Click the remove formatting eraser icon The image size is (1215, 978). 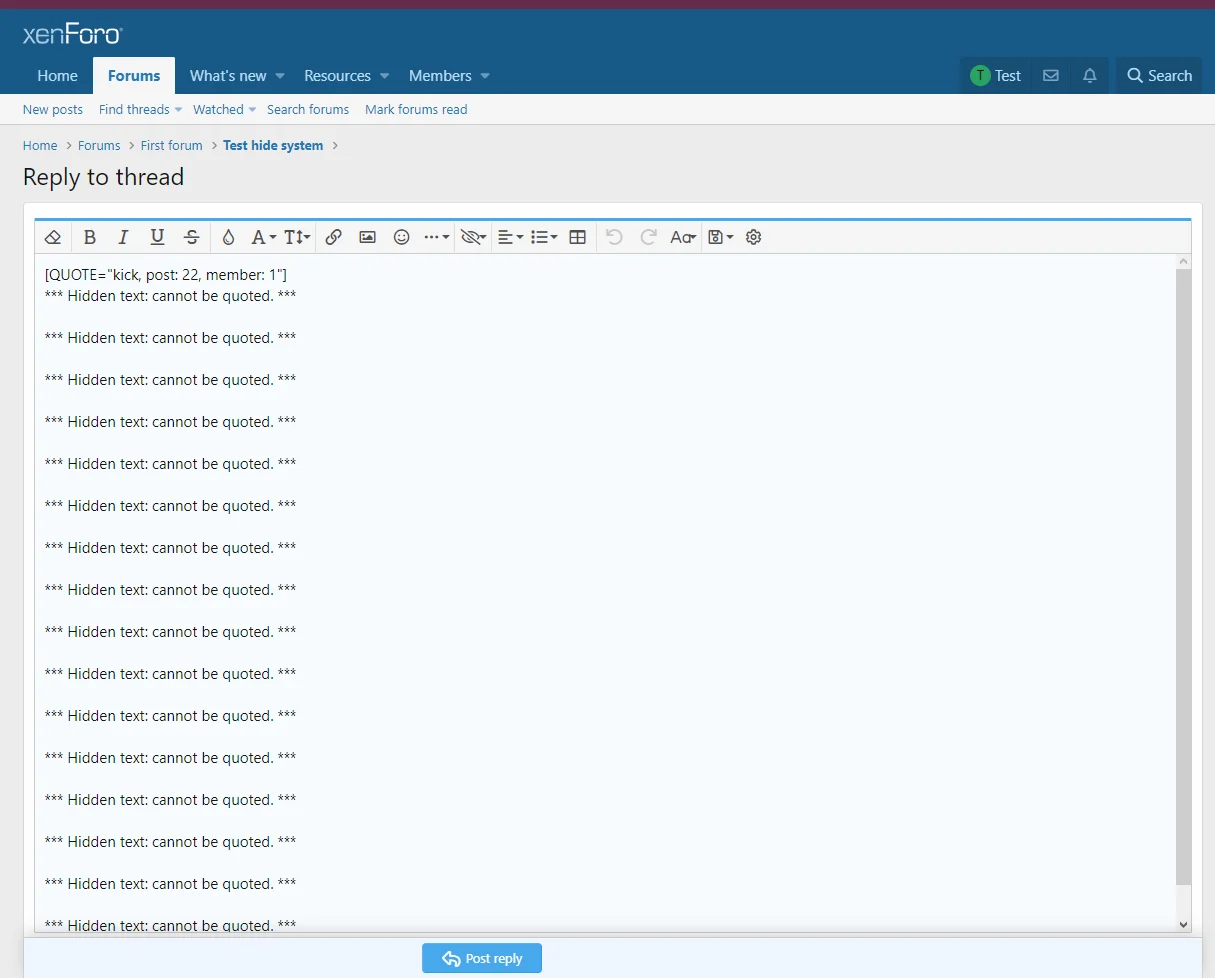tap(54, 237)
